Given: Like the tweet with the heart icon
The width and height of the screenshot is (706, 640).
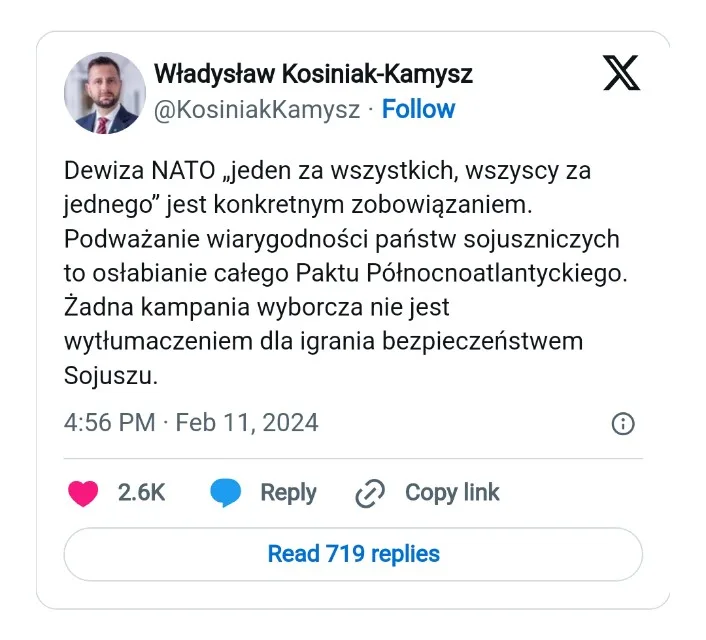Looking at the screenshot, I should [83, 492].
